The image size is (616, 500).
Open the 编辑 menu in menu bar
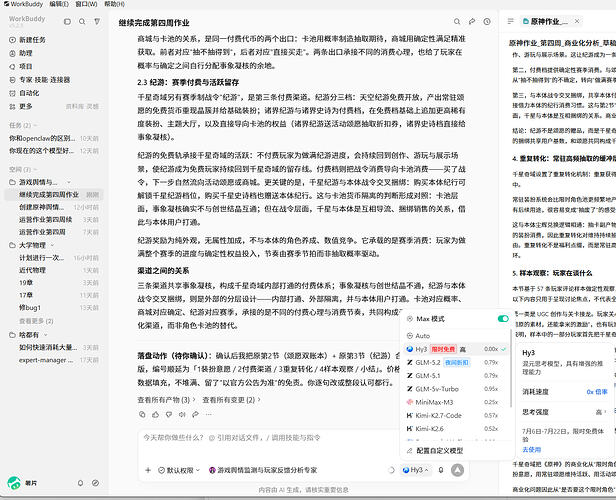pos(59,4)
